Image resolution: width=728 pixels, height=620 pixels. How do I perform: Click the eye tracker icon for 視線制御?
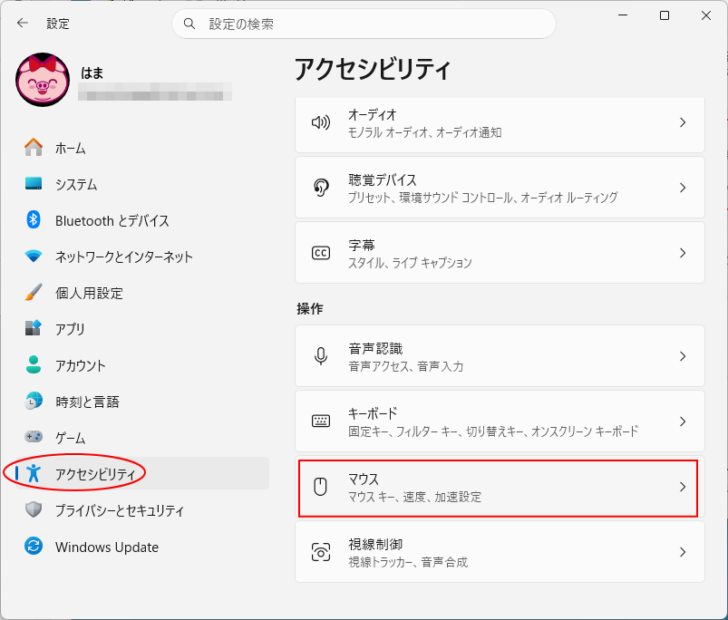click(321, 552)
